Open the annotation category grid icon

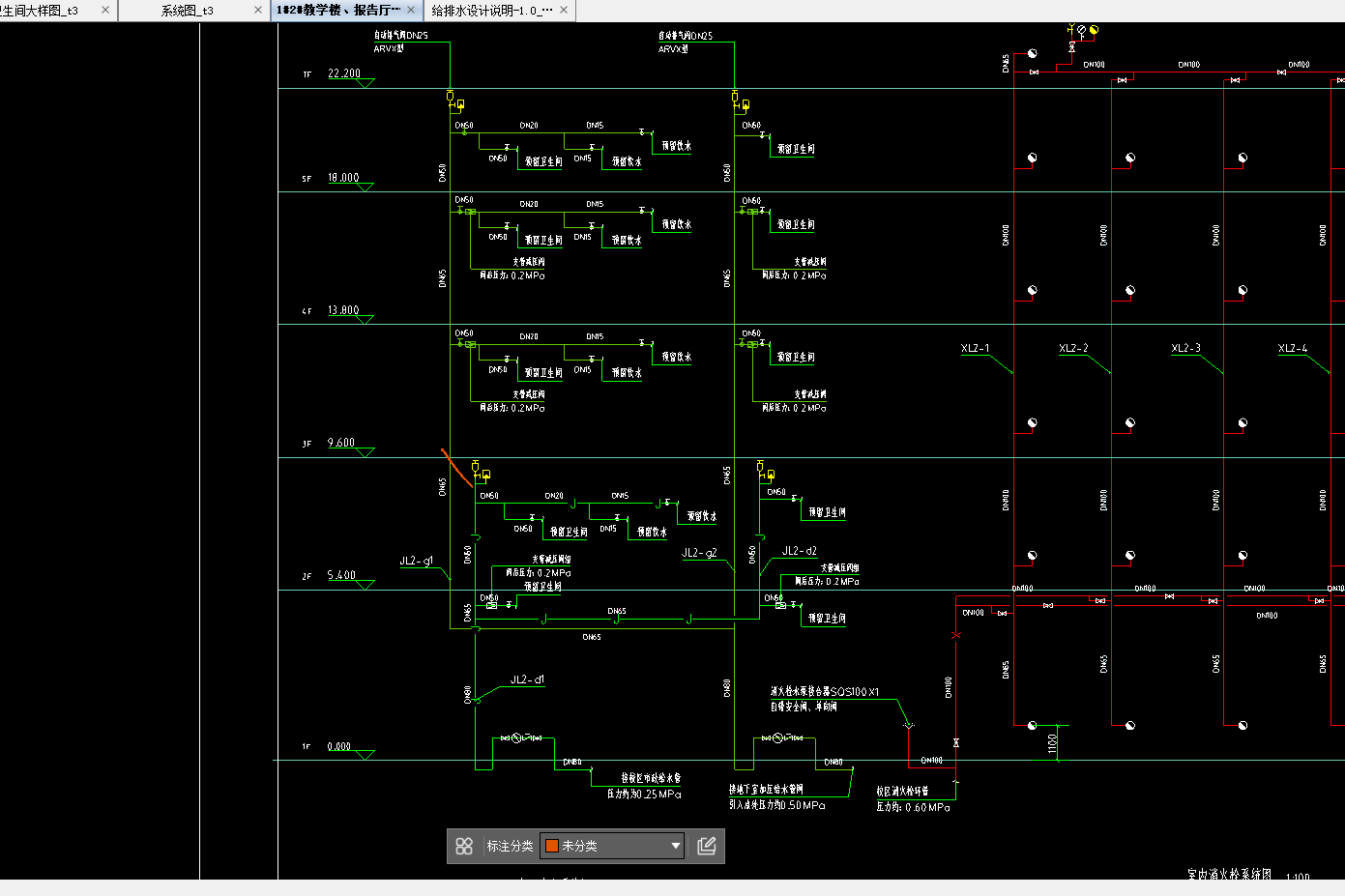click(x=464, y=846)
